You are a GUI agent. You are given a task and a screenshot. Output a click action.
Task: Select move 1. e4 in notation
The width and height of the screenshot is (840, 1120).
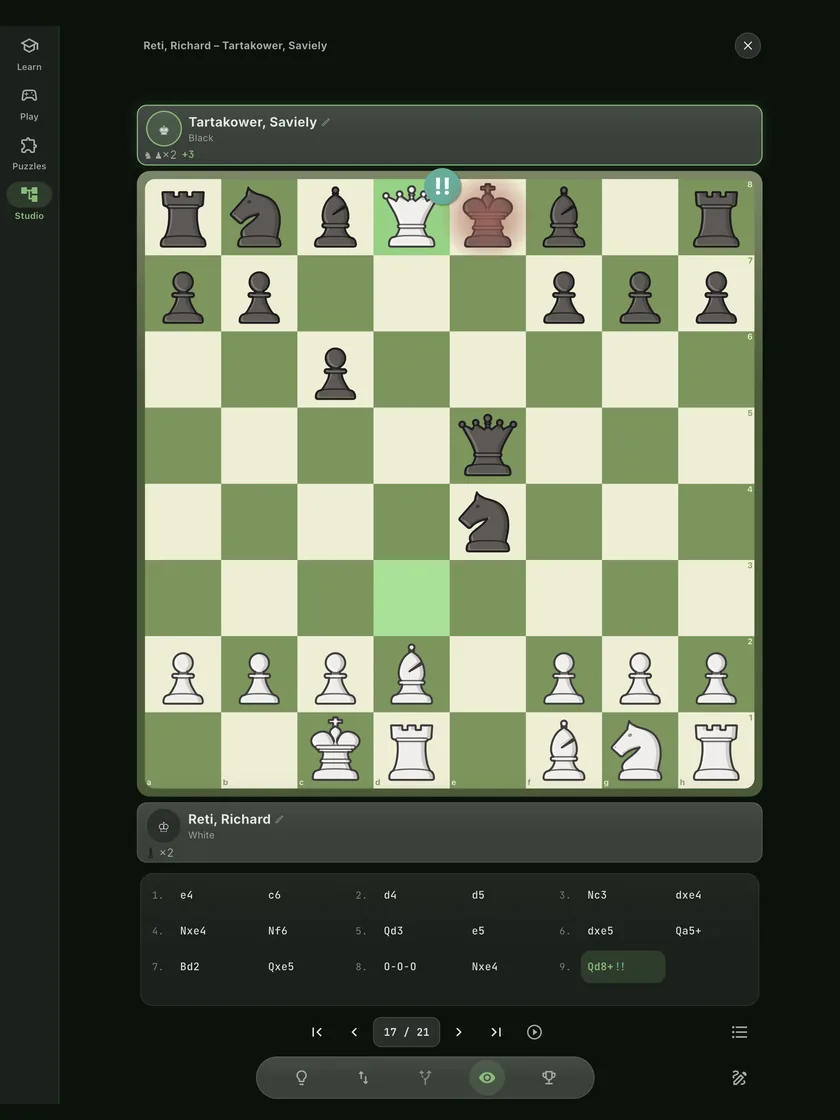[x=186, y=895]
